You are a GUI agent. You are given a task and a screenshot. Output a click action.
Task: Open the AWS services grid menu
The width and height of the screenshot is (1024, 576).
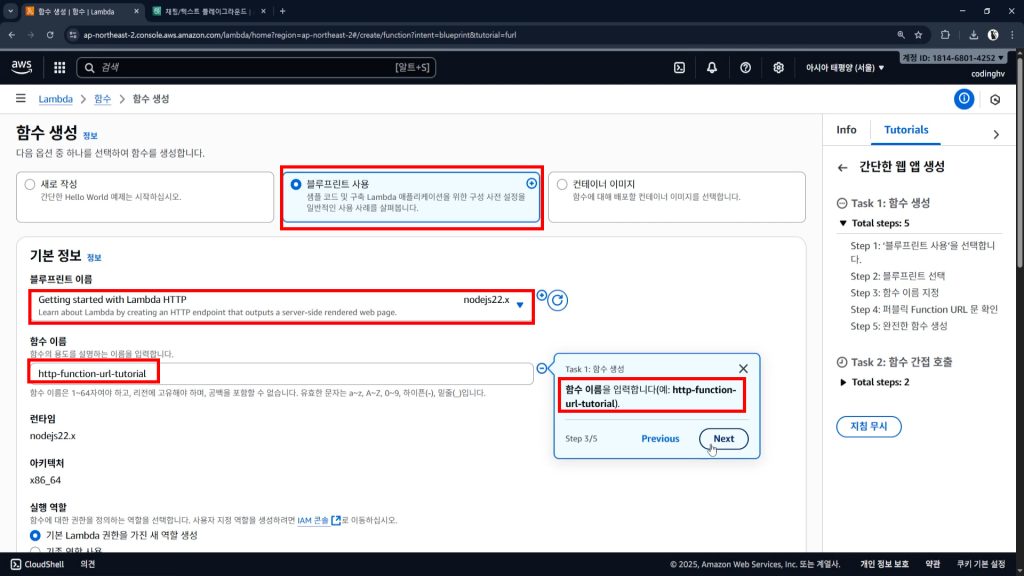tap(59, 67)
